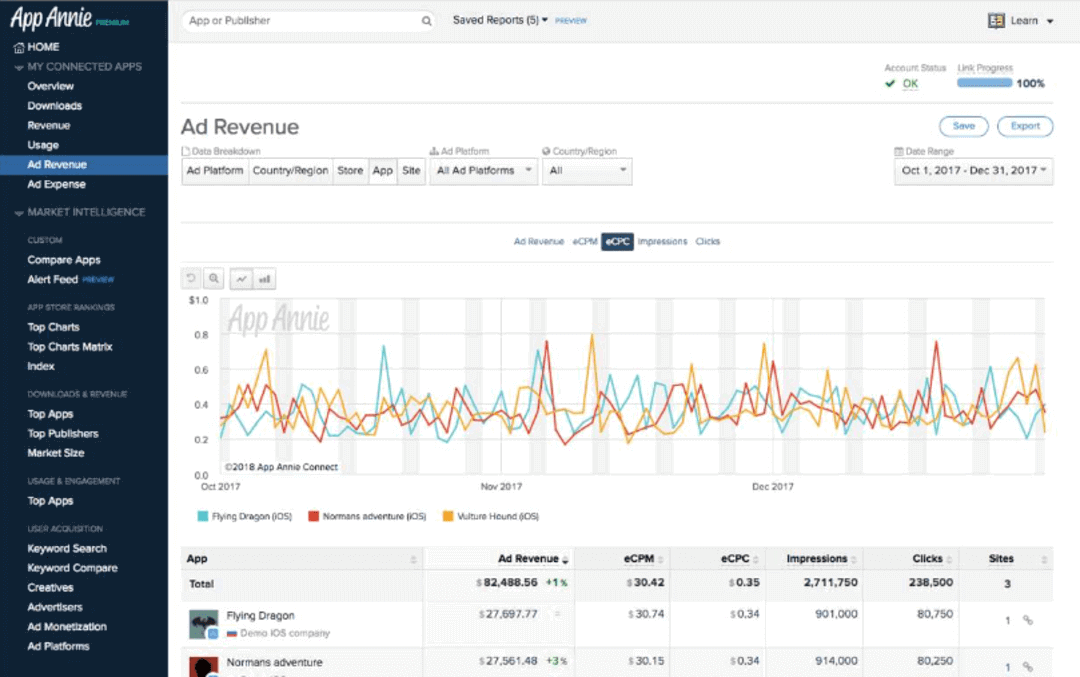This screenshot has height=677, width=1080.
Task: Select the Impressions metric tab
Action: click(x=662, y=241)
